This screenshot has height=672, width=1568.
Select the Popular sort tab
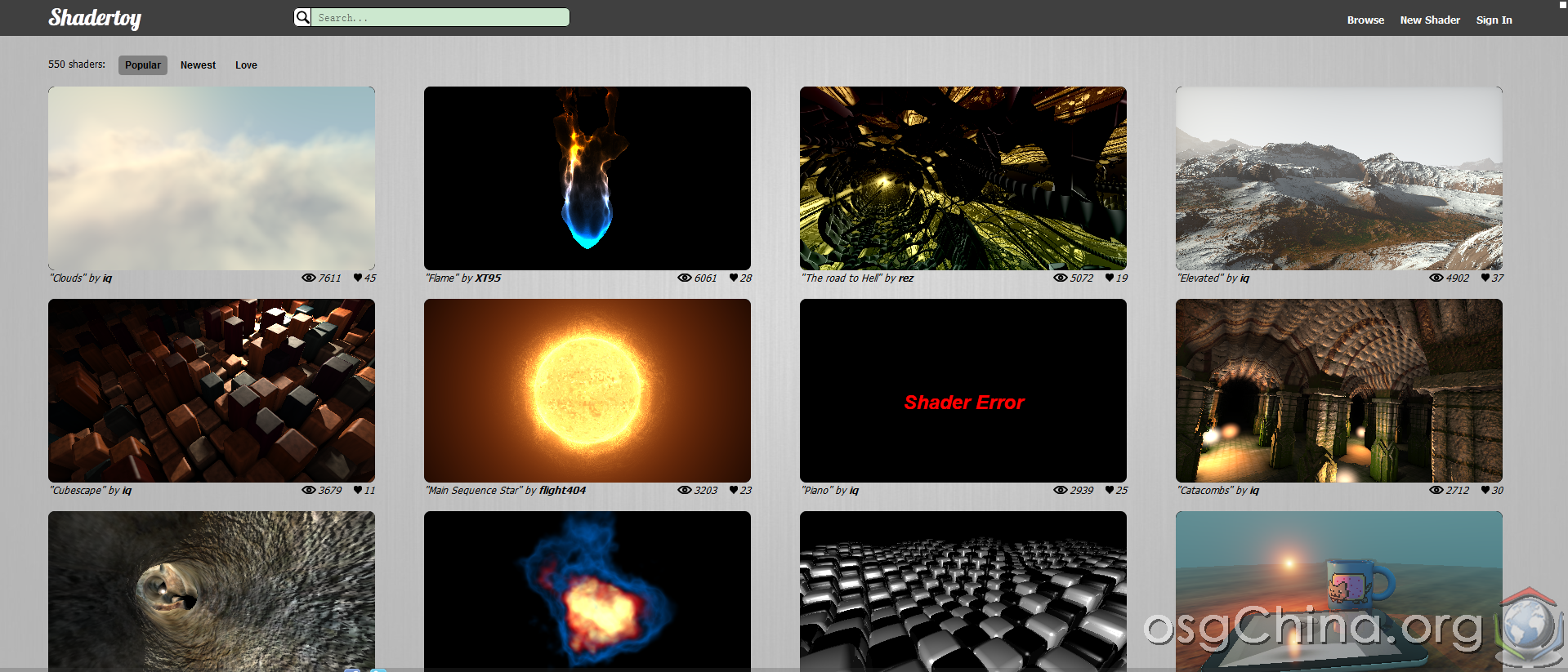pos(143,65)
